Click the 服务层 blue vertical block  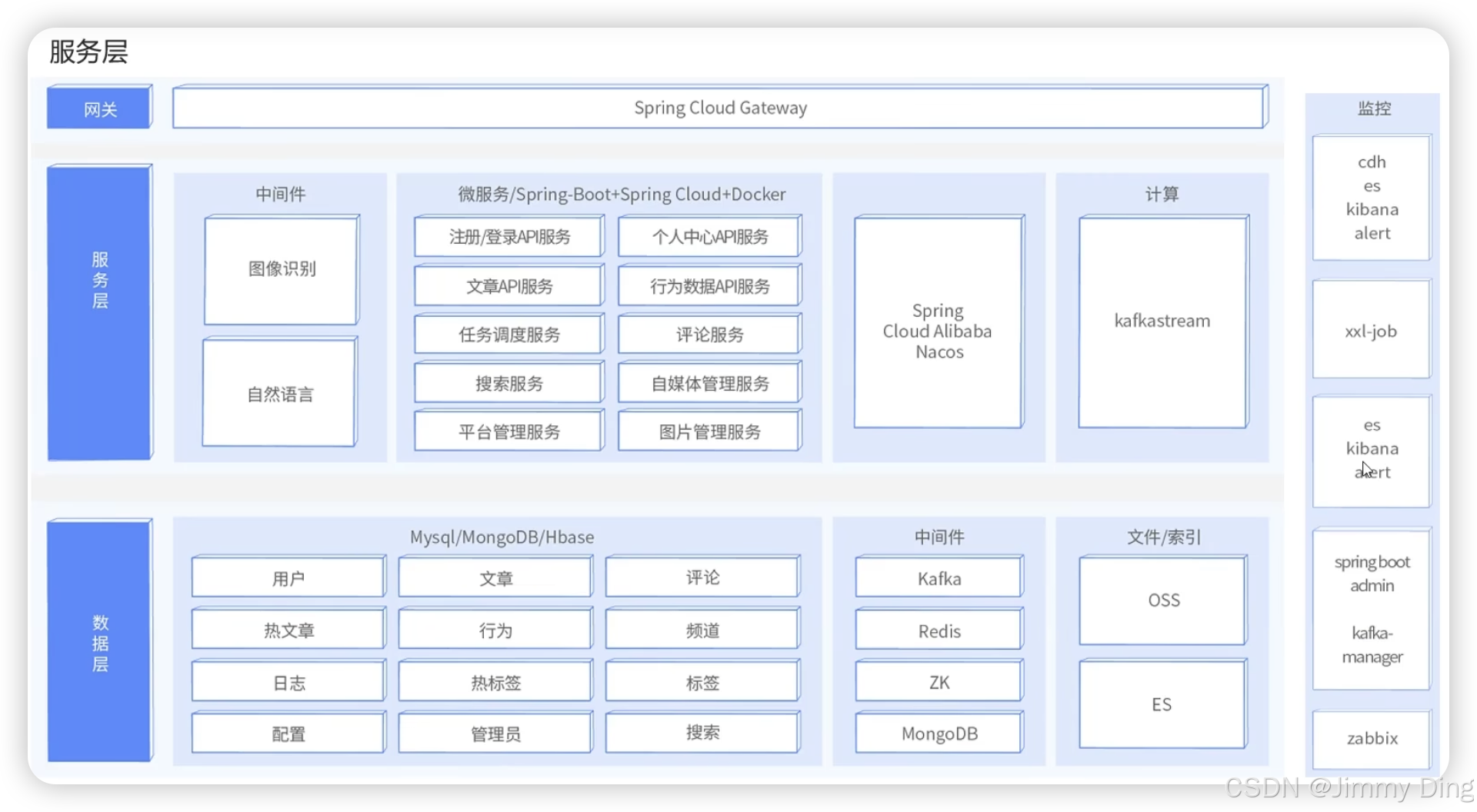tap(99, 313)
